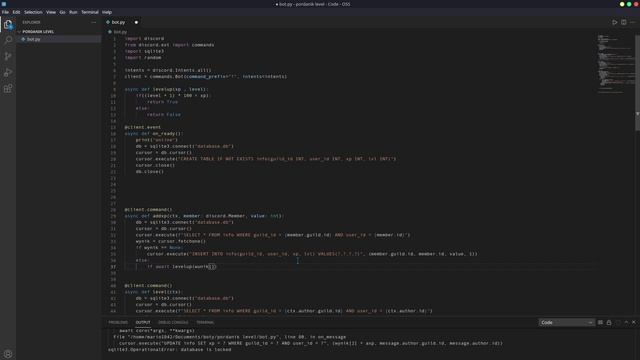Open Explorer panel More Actions ellipsis

point(94,22)
